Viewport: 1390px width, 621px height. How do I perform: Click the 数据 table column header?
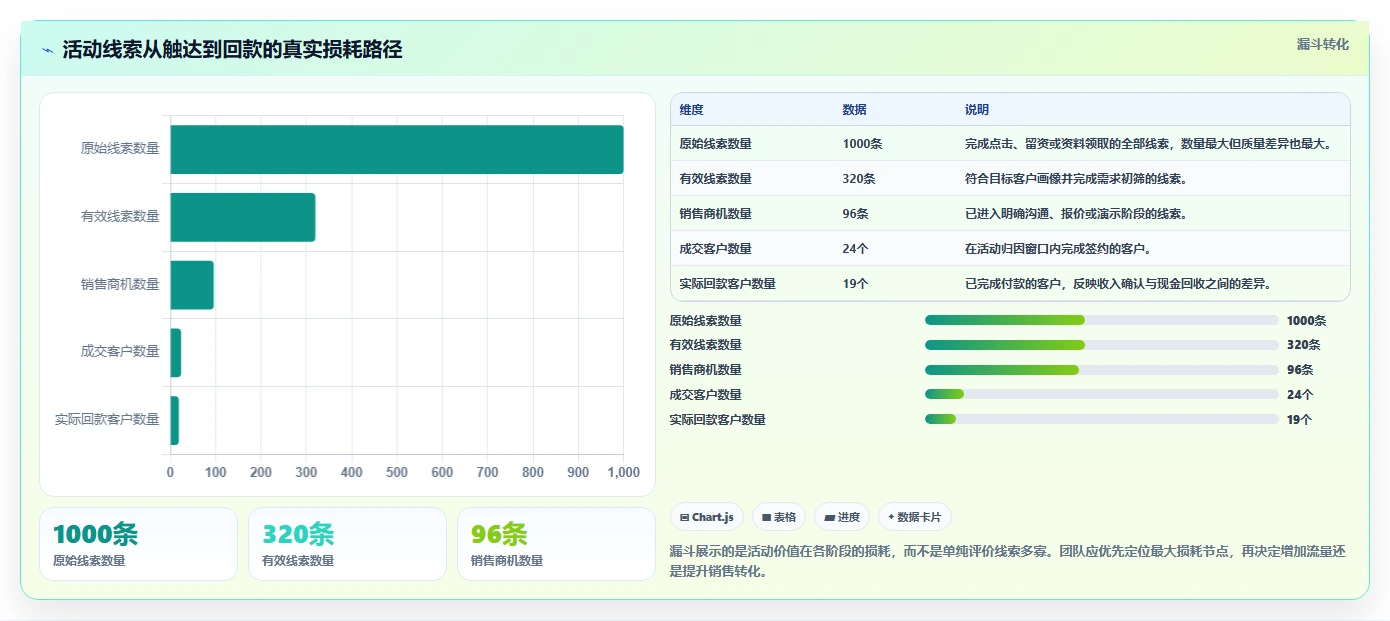[854, 110]
